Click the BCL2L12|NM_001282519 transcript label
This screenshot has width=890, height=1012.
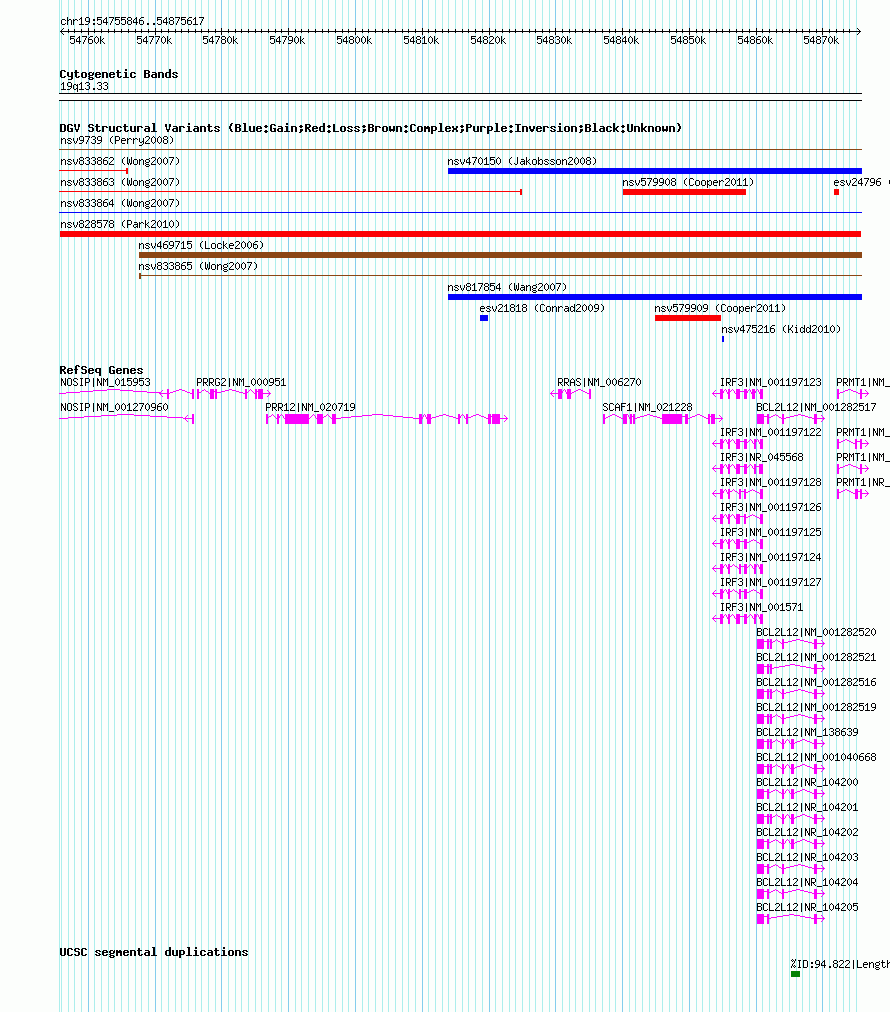(816, 707)
